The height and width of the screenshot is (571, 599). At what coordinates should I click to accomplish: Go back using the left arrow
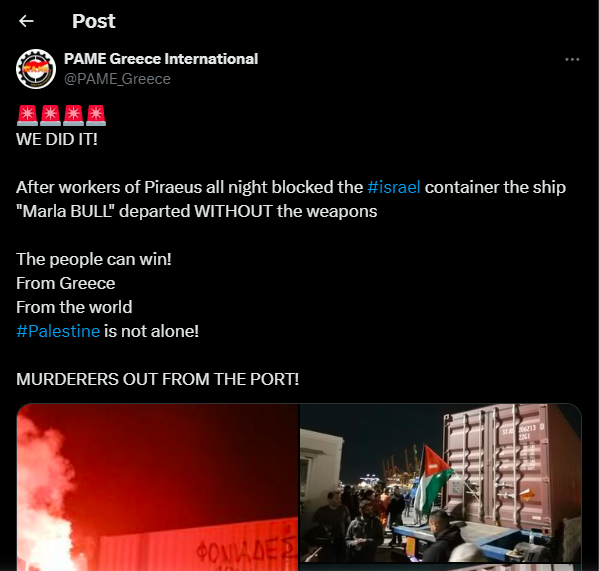pyautogui.click(x=26, y=21)
